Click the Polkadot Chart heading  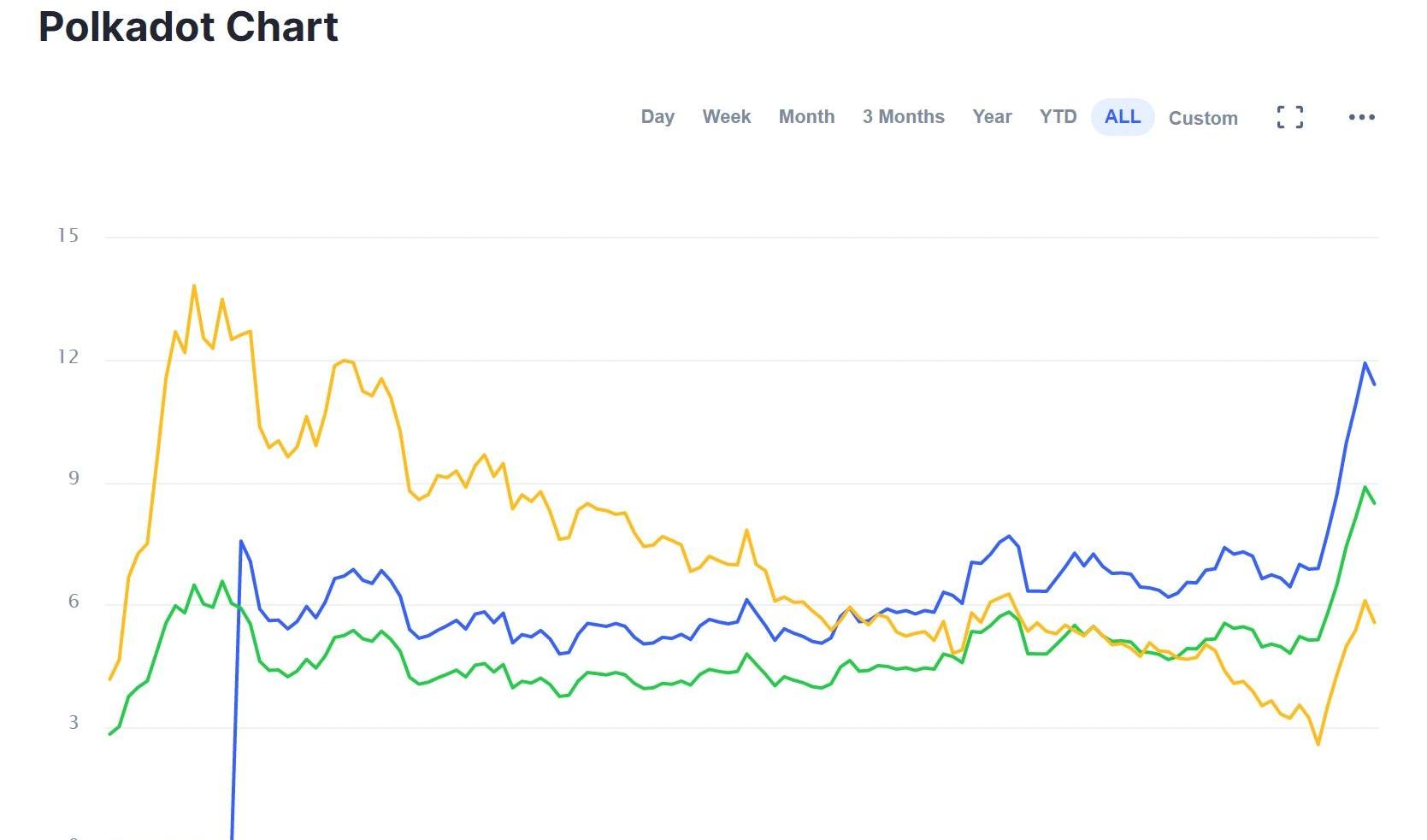click(x=189, y=27)
